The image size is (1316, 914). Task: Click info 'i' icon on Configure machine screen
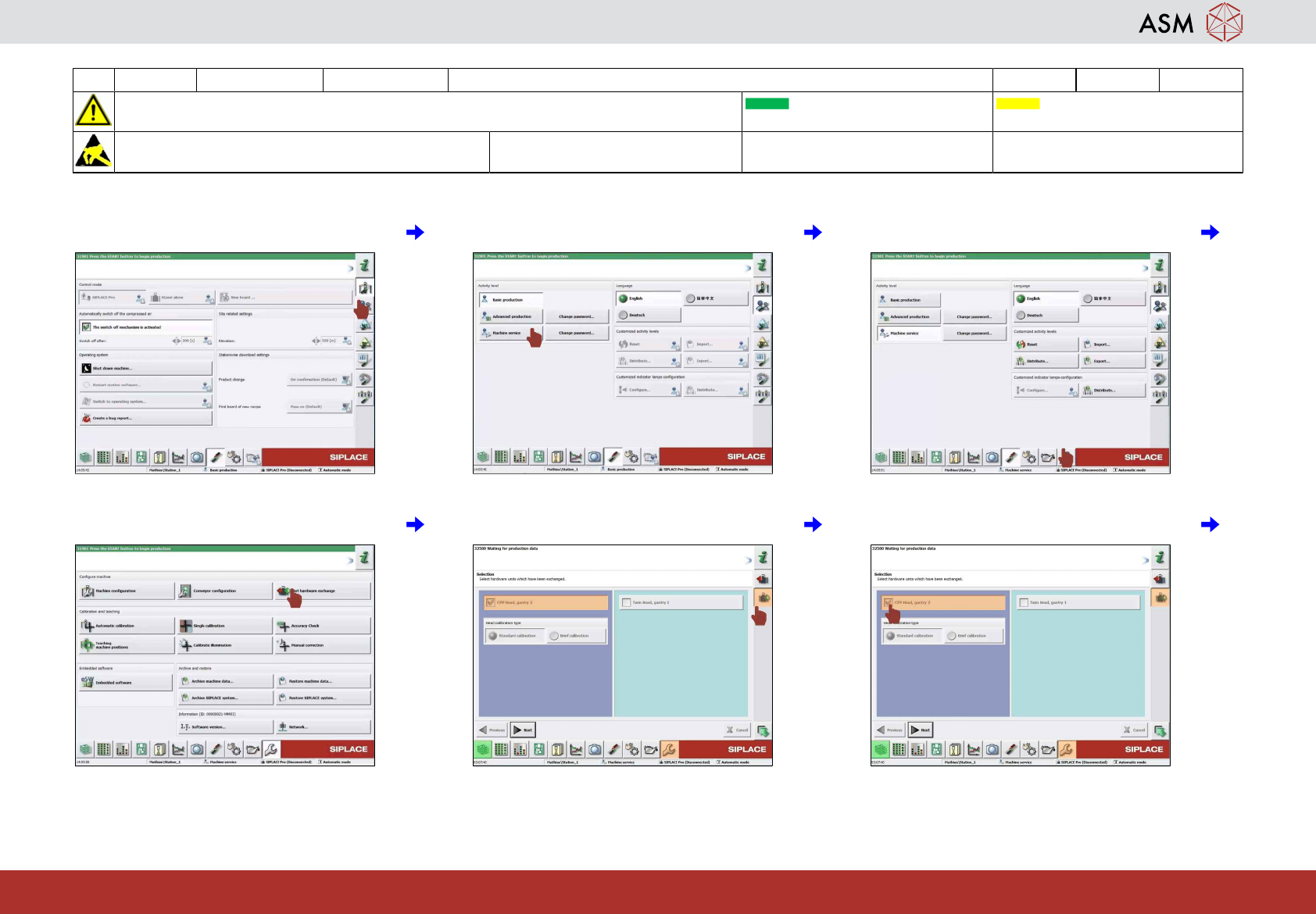365,559
